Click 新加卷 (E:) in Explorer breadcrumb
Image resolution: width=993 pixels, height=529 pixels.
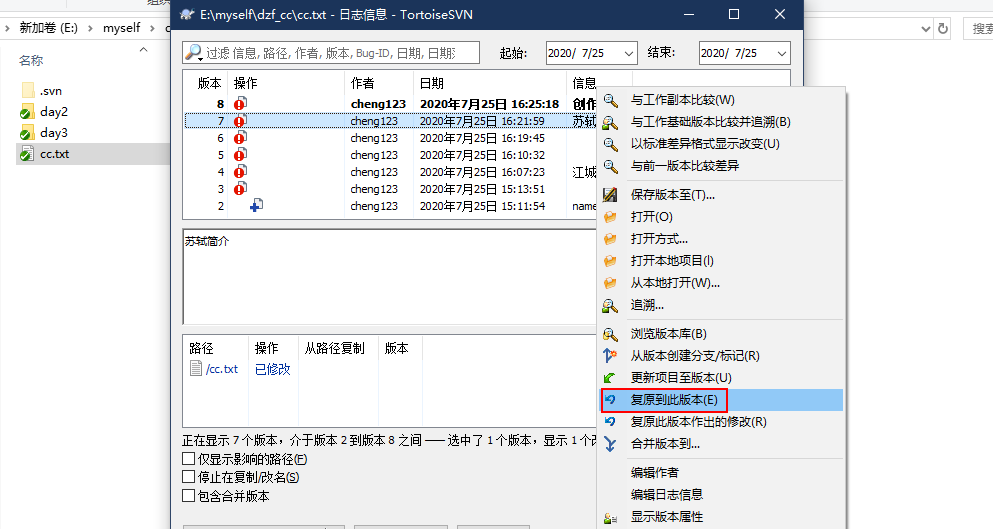pos(49,28)
